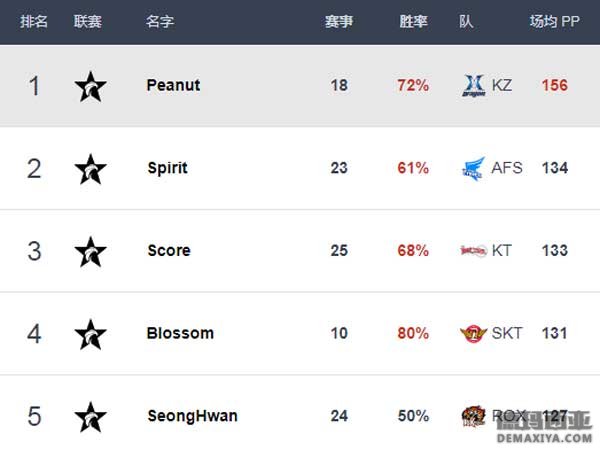Click the league star icon beside Spirit

[x=90, y=169]
